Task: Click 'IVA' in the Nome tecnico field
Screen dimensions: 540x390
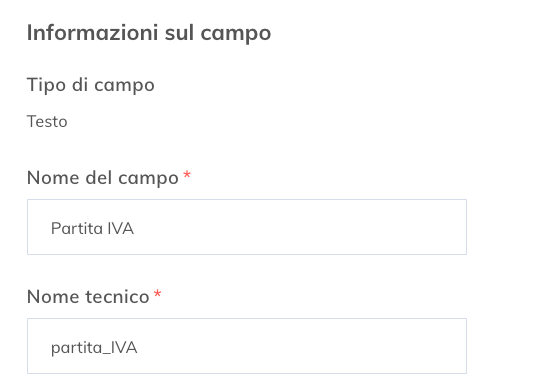Action: tap(124, 347)
